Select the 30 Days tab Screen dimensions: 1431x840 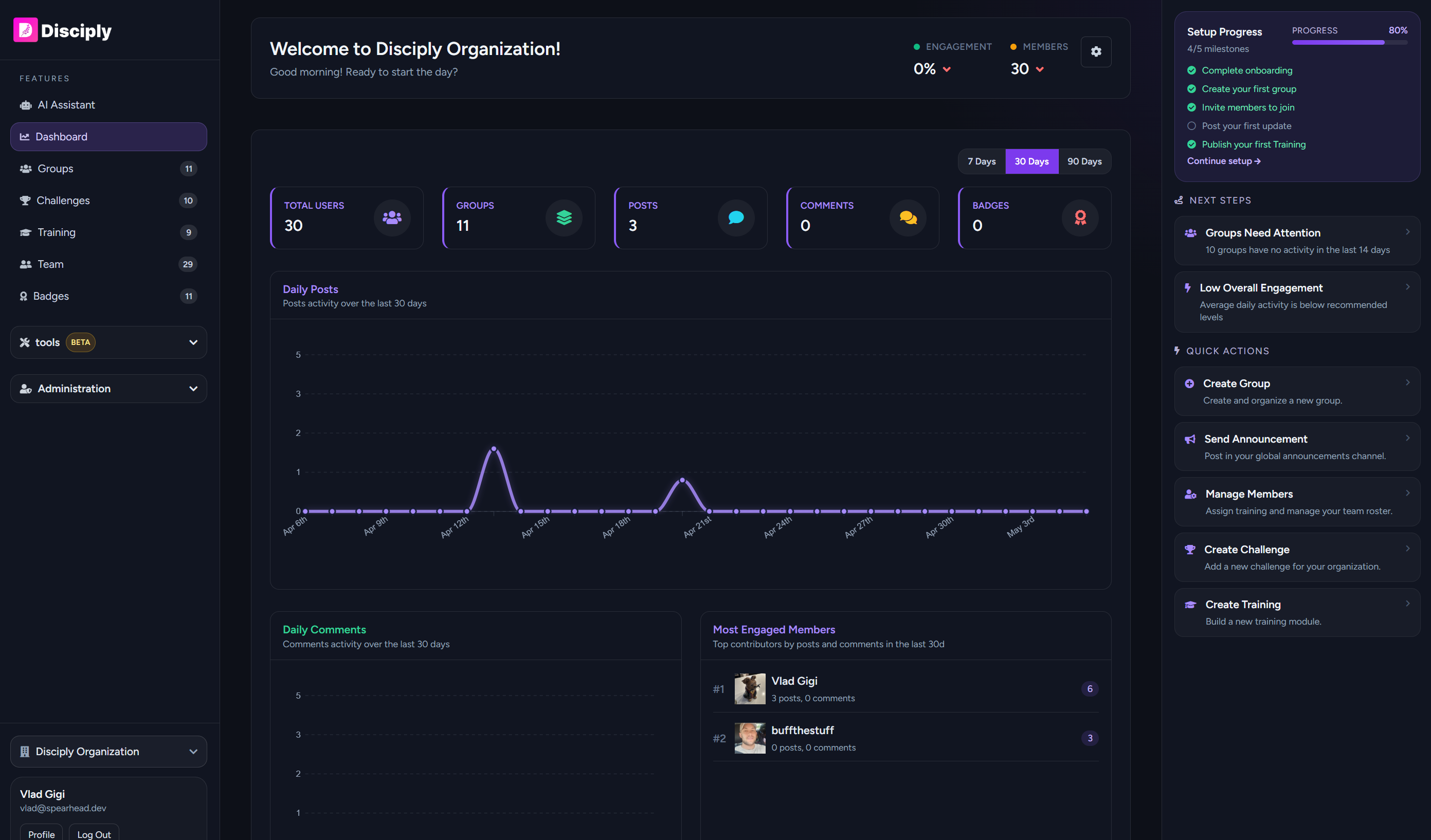(1032, 161)
